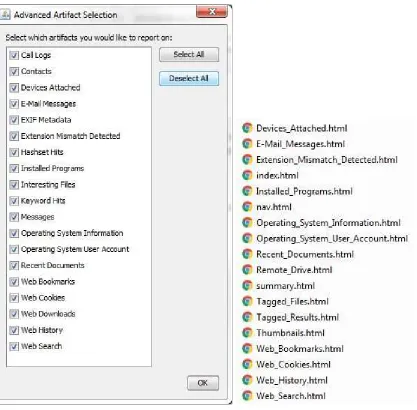
Task: Select the file name Web_Cookies.html
Action: pyautogui.click(x=293, y=365)
